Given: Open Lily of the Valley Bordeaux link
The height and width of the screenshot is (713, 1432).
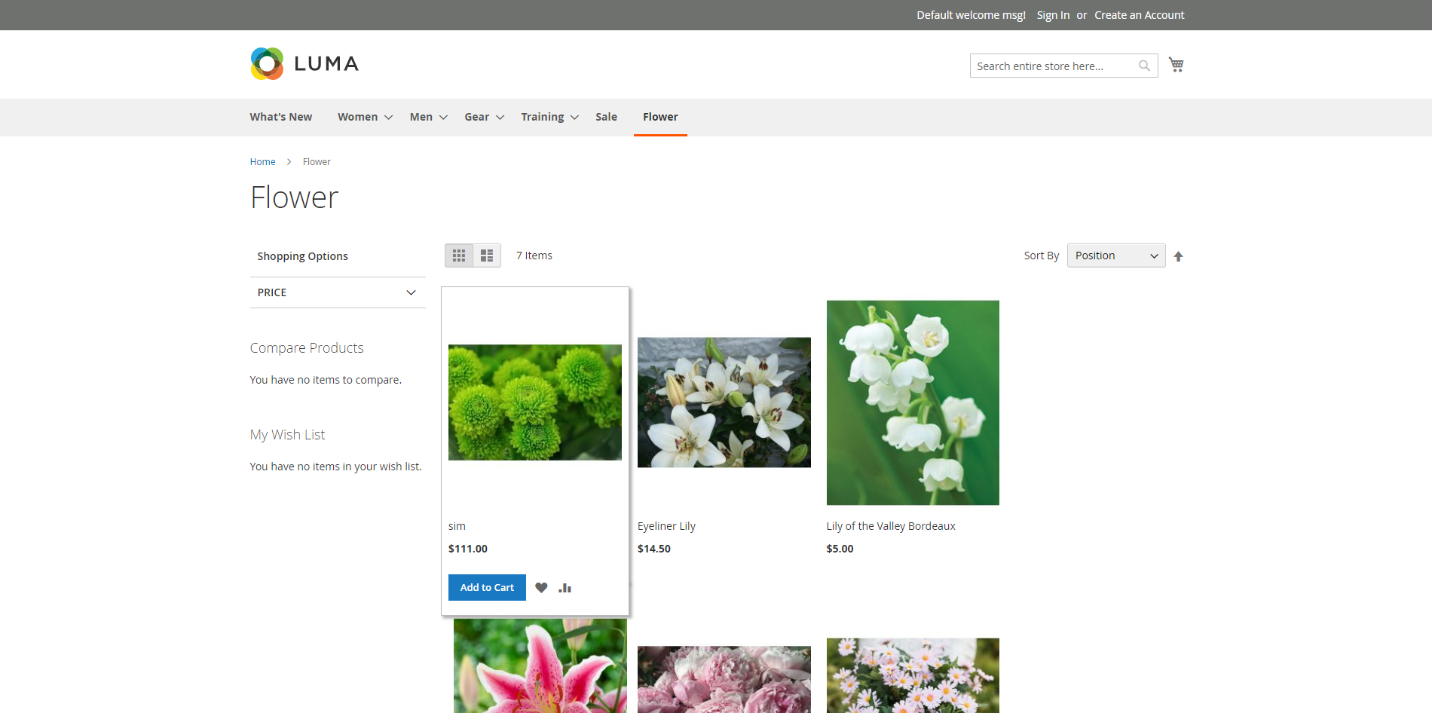Looking at the screenshot, I should pyautogui.click(x=890, y=526).
